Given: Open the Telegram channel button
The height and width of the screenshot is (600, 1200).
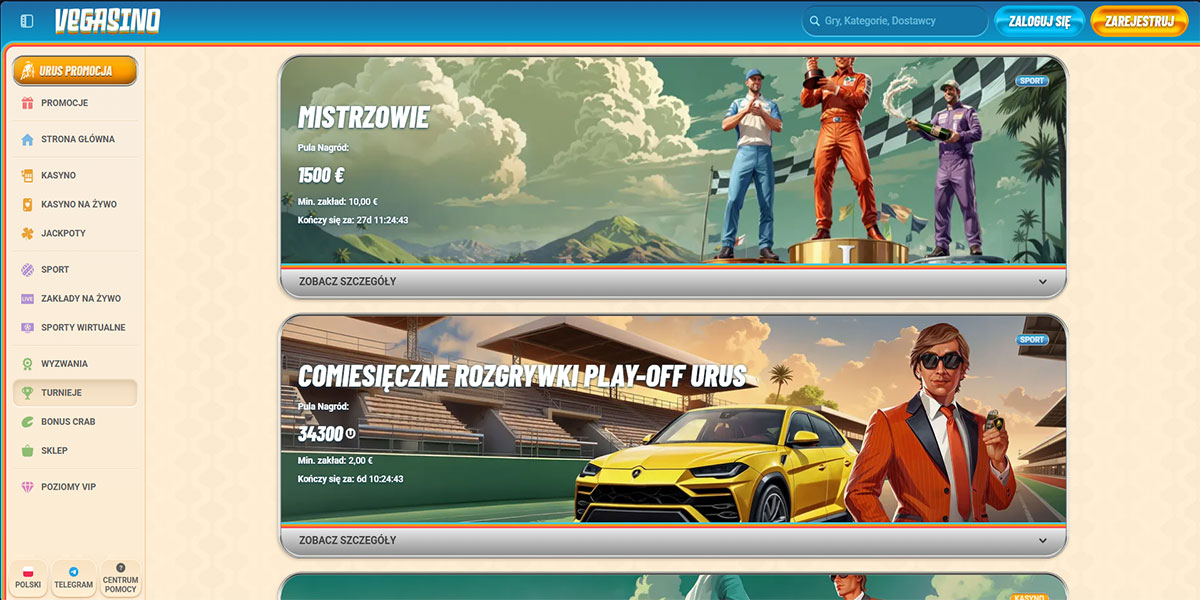Looking at the screenshot, I should [74, 578].
